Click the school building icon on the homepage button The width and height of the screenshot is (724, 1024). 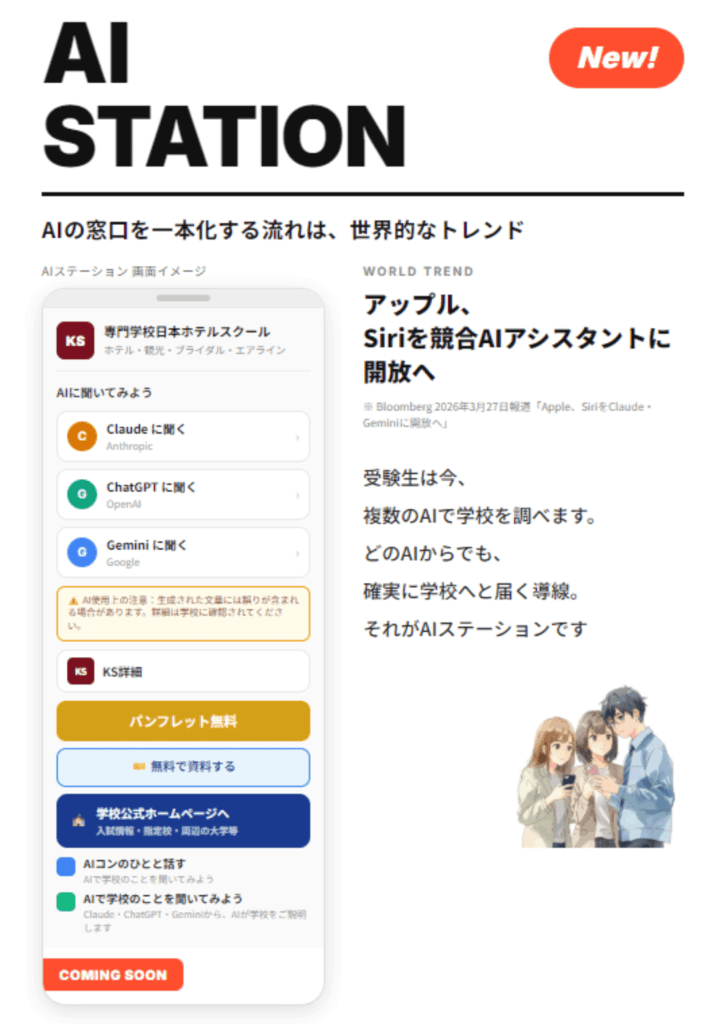pos(78,821)
